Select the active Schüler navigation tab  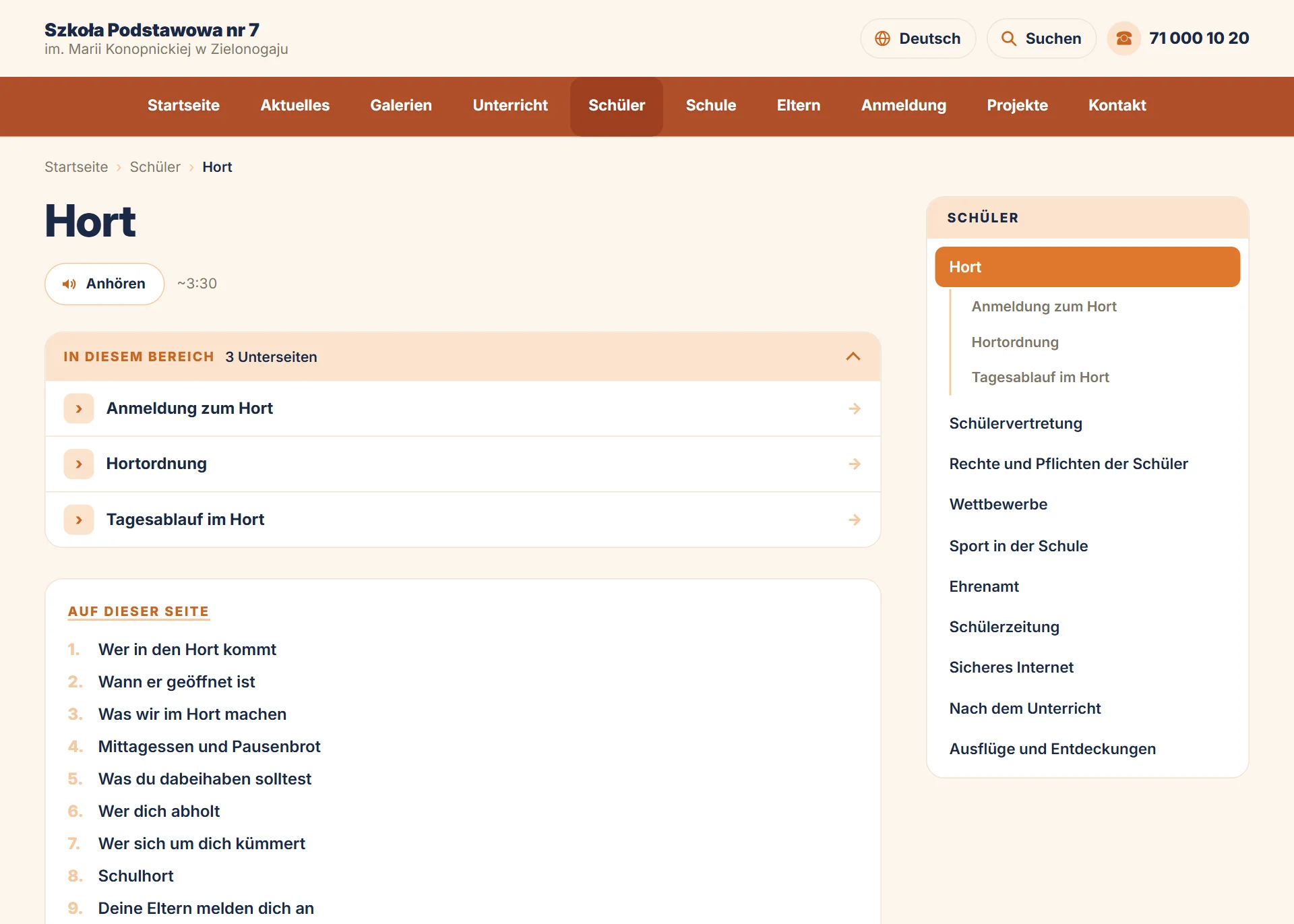[x=617, y=106]
